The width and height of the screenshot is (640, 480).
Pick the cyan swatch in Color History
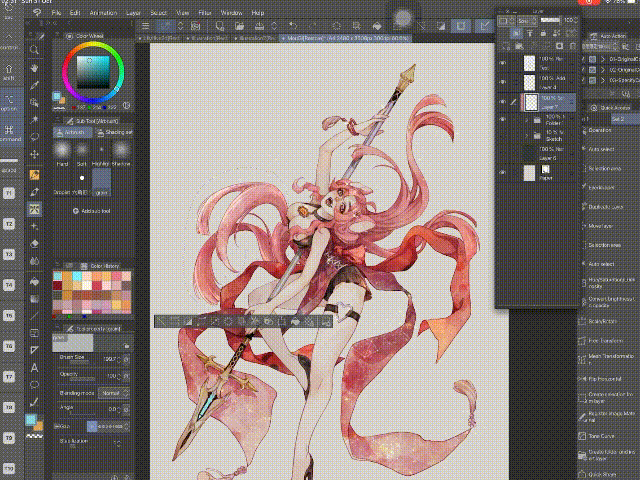click(77, 276)
